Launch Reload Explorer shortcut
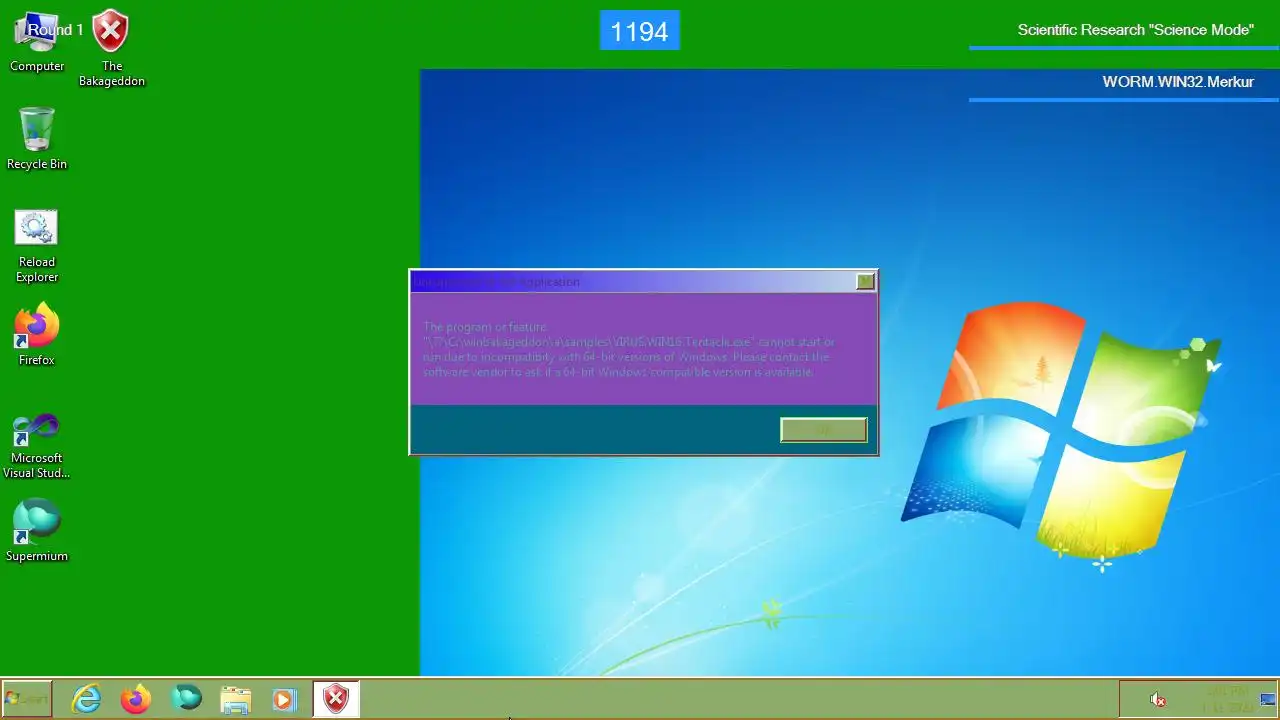 [37, 246]
